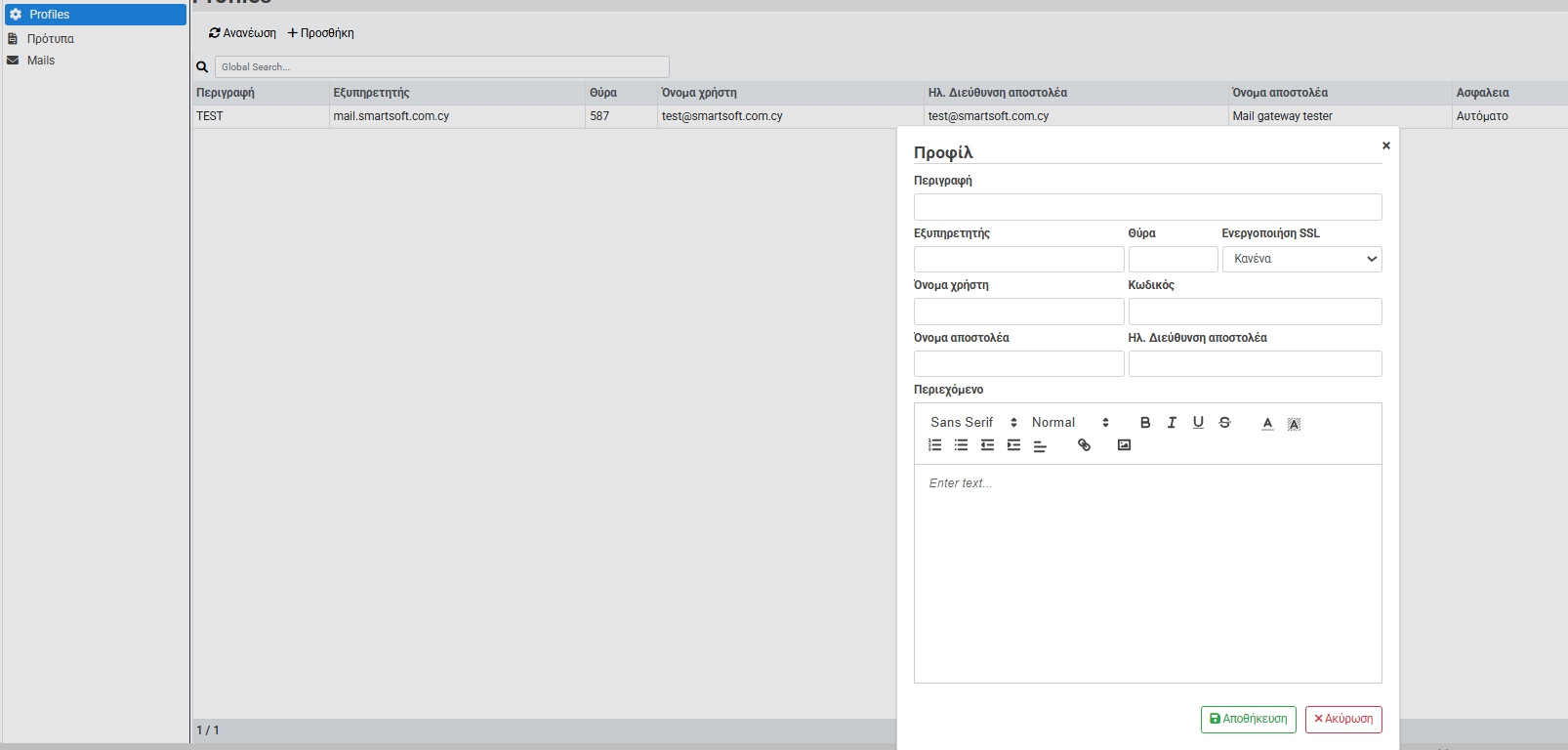The height and width of the screenshot is (750, 1568).
Task: Focus the Ηλ. Διεύθυνση αποστολέα input in dialog
Action: (1255, 363)
